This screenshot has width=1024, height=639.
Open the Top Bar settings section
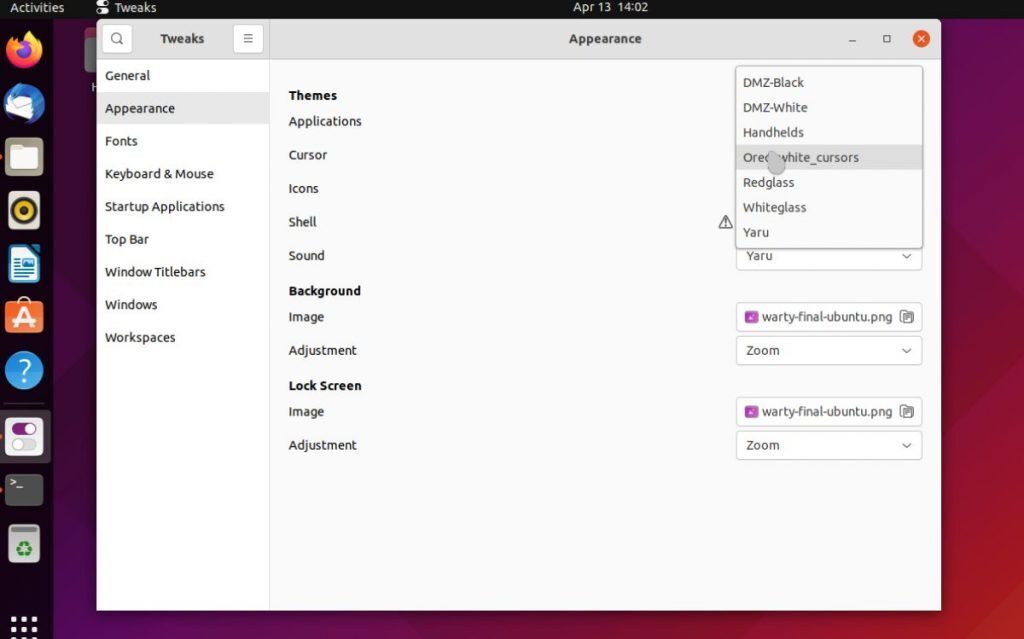[x=126, y=239]
